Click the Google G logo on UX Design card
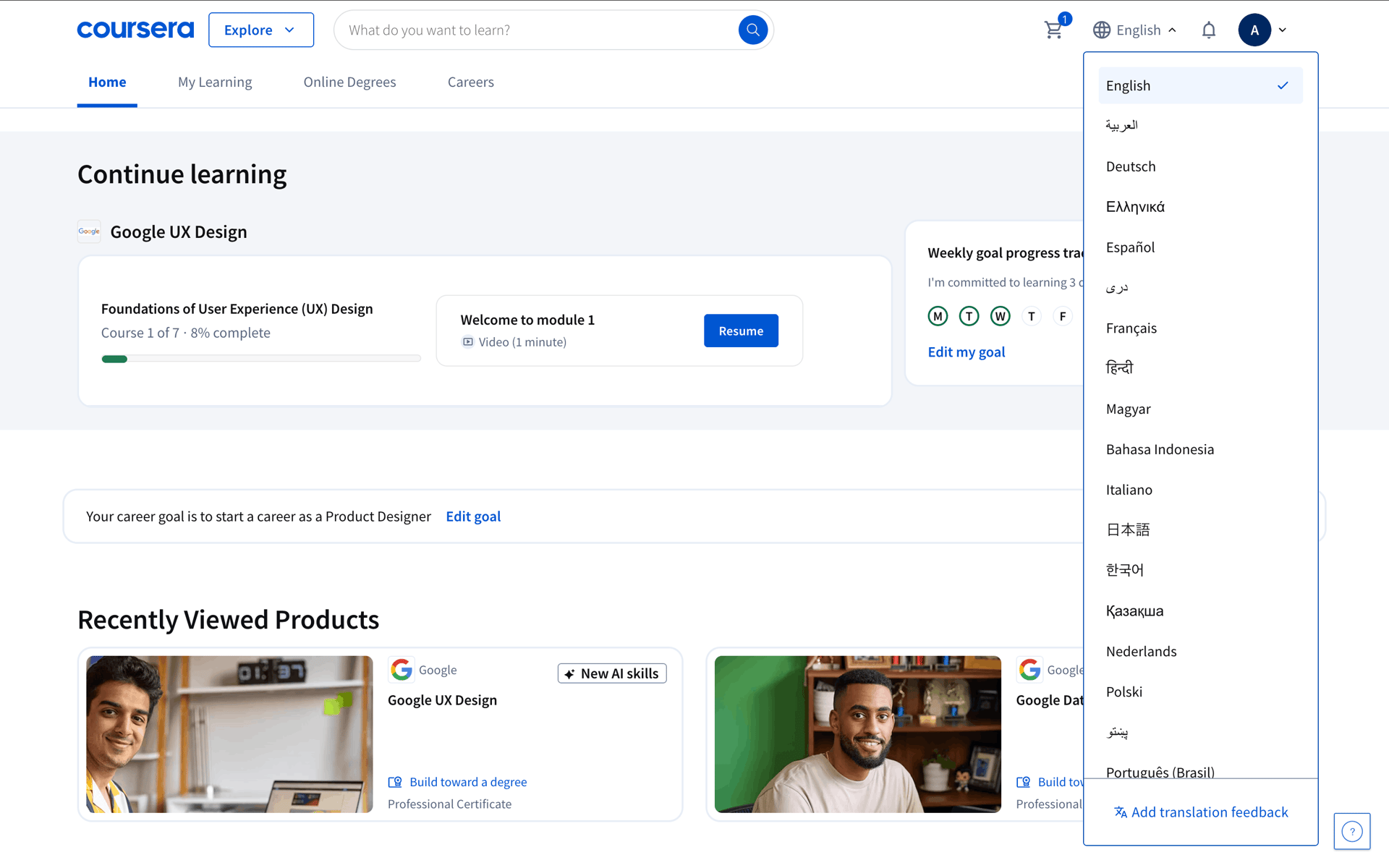Image resolution: width=1389 pixels, height=868 pixels. pos(402,670)
